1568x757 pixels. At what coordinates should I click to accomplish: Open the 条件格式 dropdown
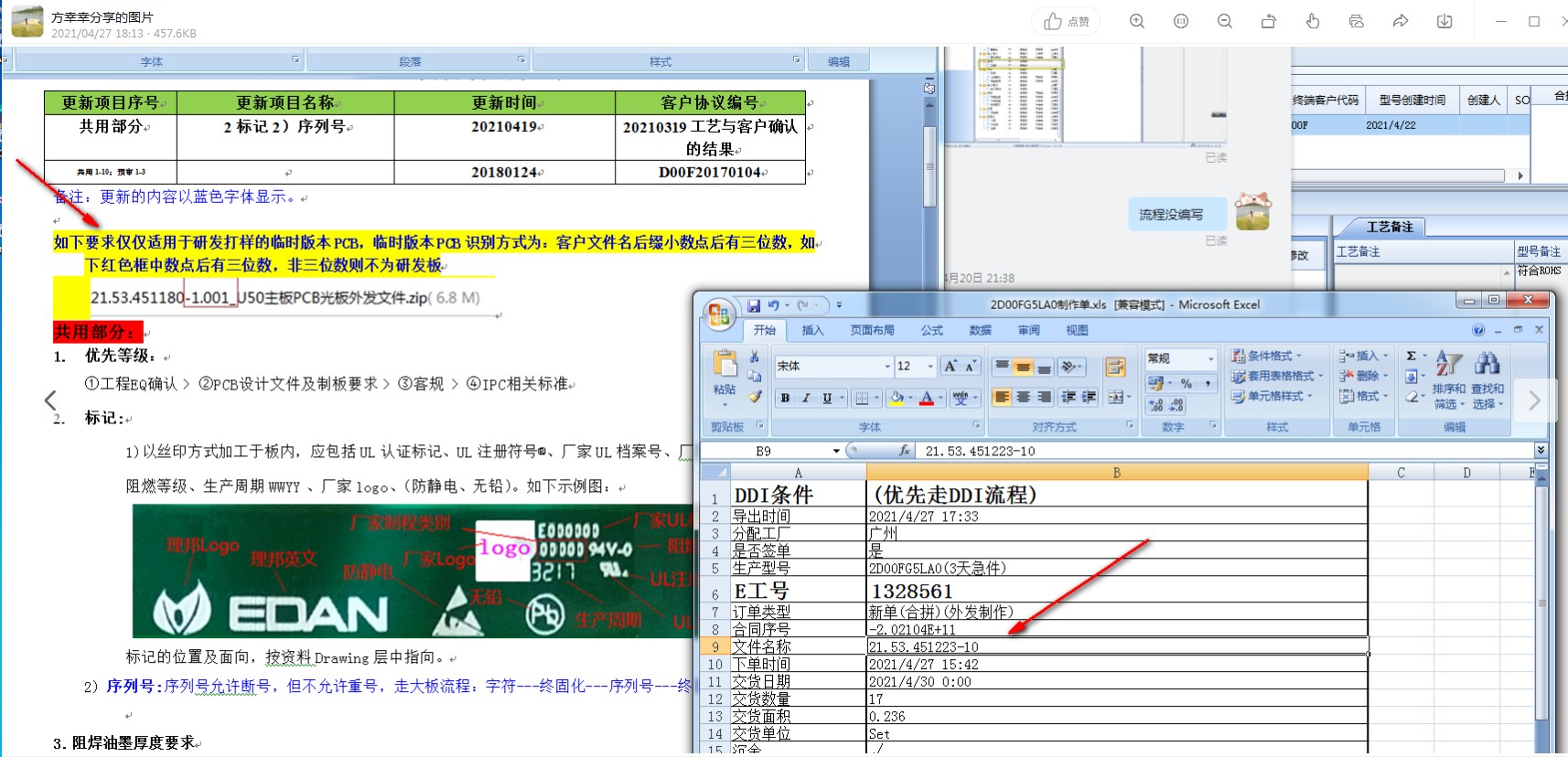point(1267,356)
